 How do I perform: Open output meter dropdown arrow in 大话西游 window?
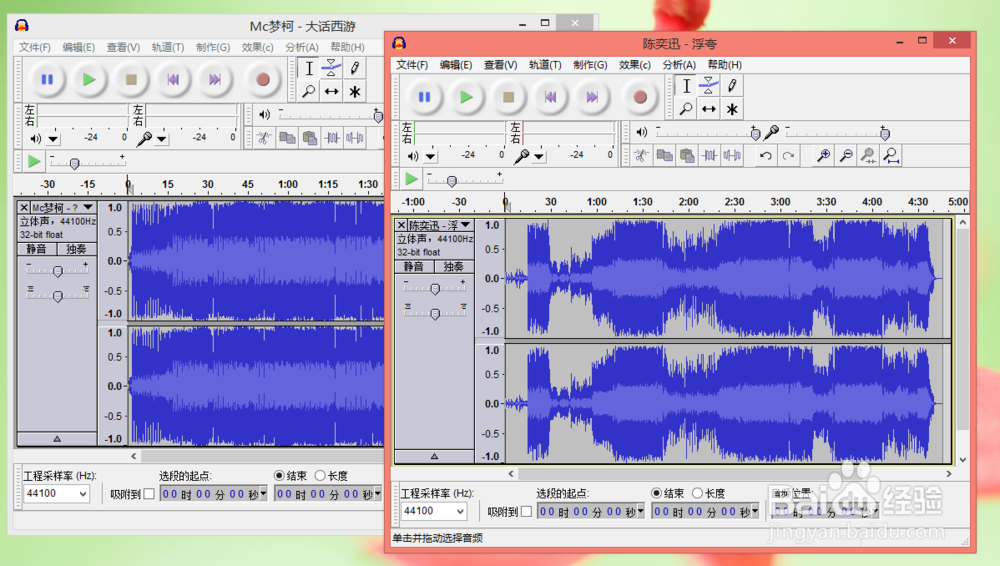[x=54, y=138]
